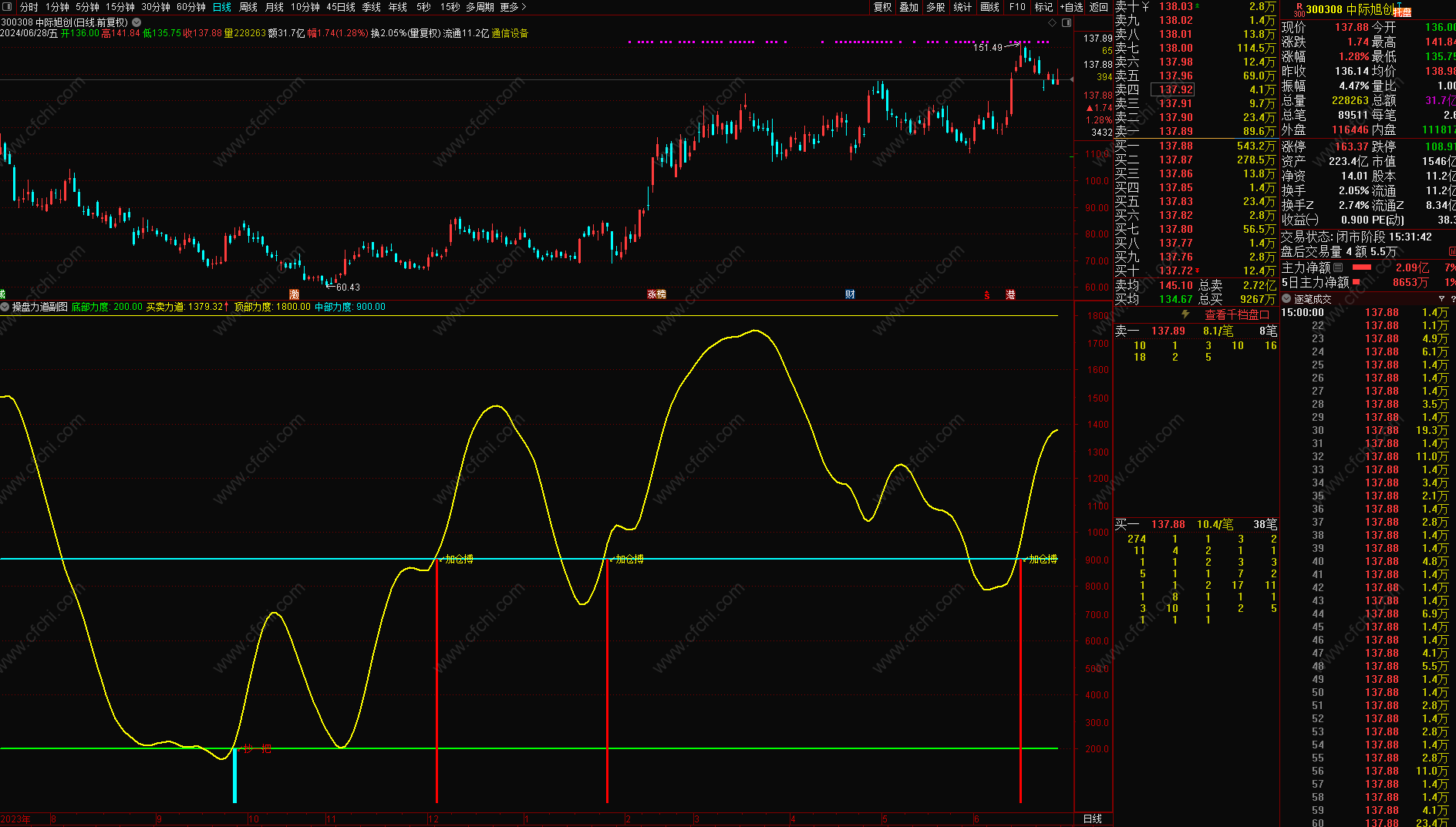Select the 日线 daily period tab
The height and width of the screenshot is (827, 1456).
click(x=222, y=7)
